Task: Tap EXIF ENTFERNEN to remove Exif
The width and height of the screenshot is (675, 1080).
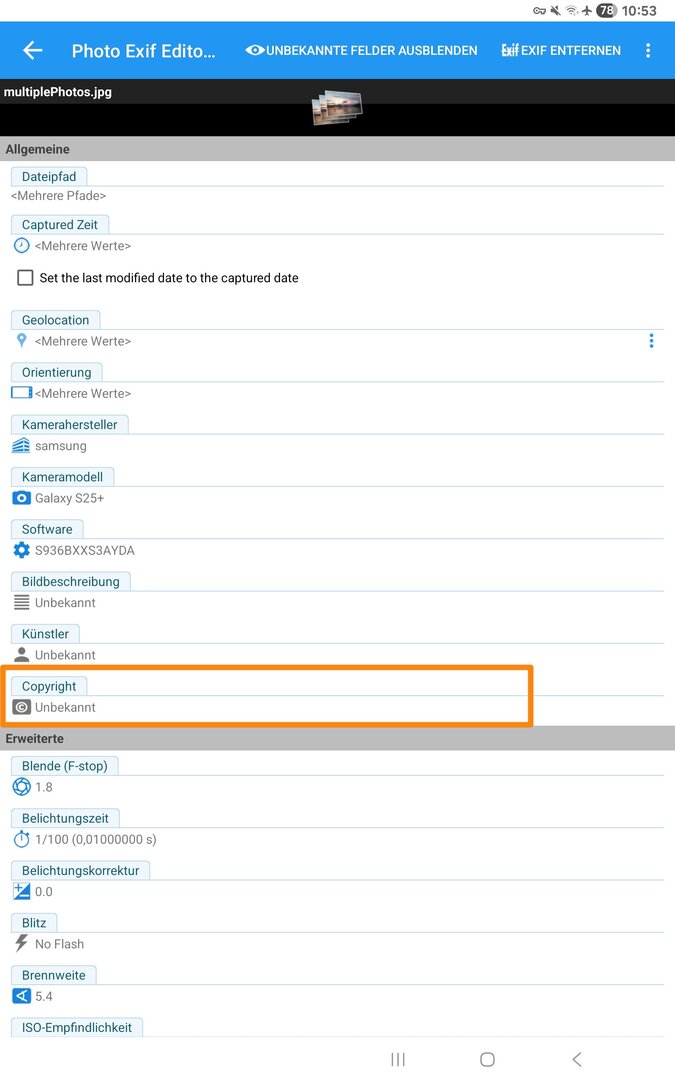Action: tap(561, 50)
